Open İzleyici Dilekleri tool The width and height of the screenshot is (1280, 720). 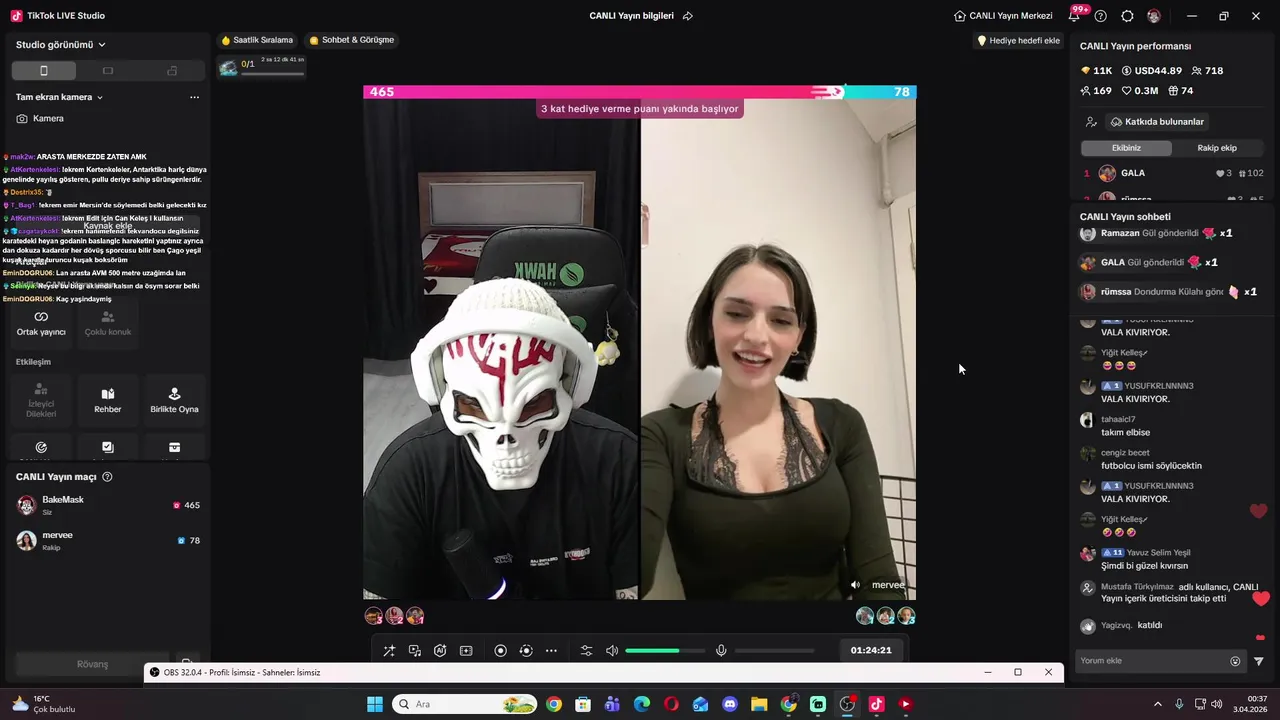click(41, 400)
